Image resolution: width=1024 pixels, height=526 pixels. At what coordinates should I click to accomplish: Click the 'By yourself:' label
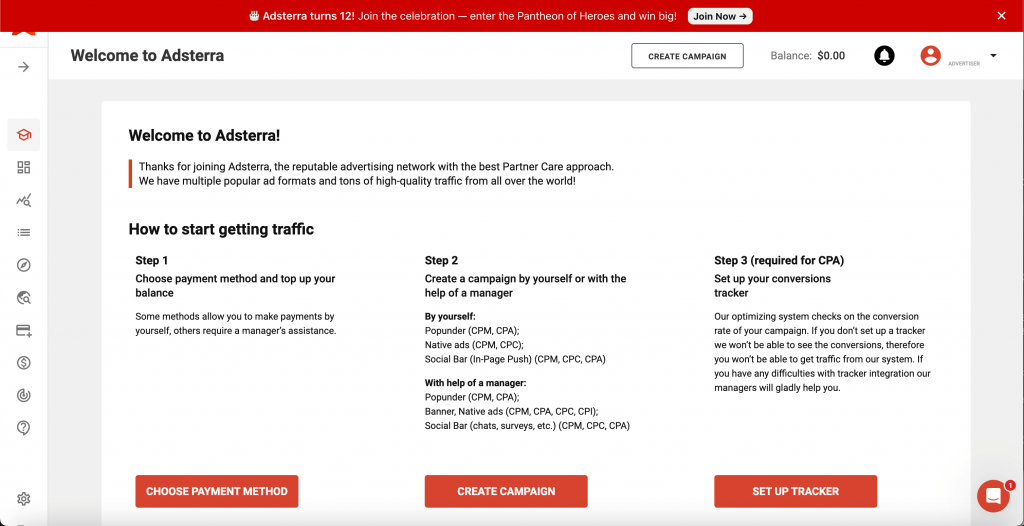coord(450,316)
